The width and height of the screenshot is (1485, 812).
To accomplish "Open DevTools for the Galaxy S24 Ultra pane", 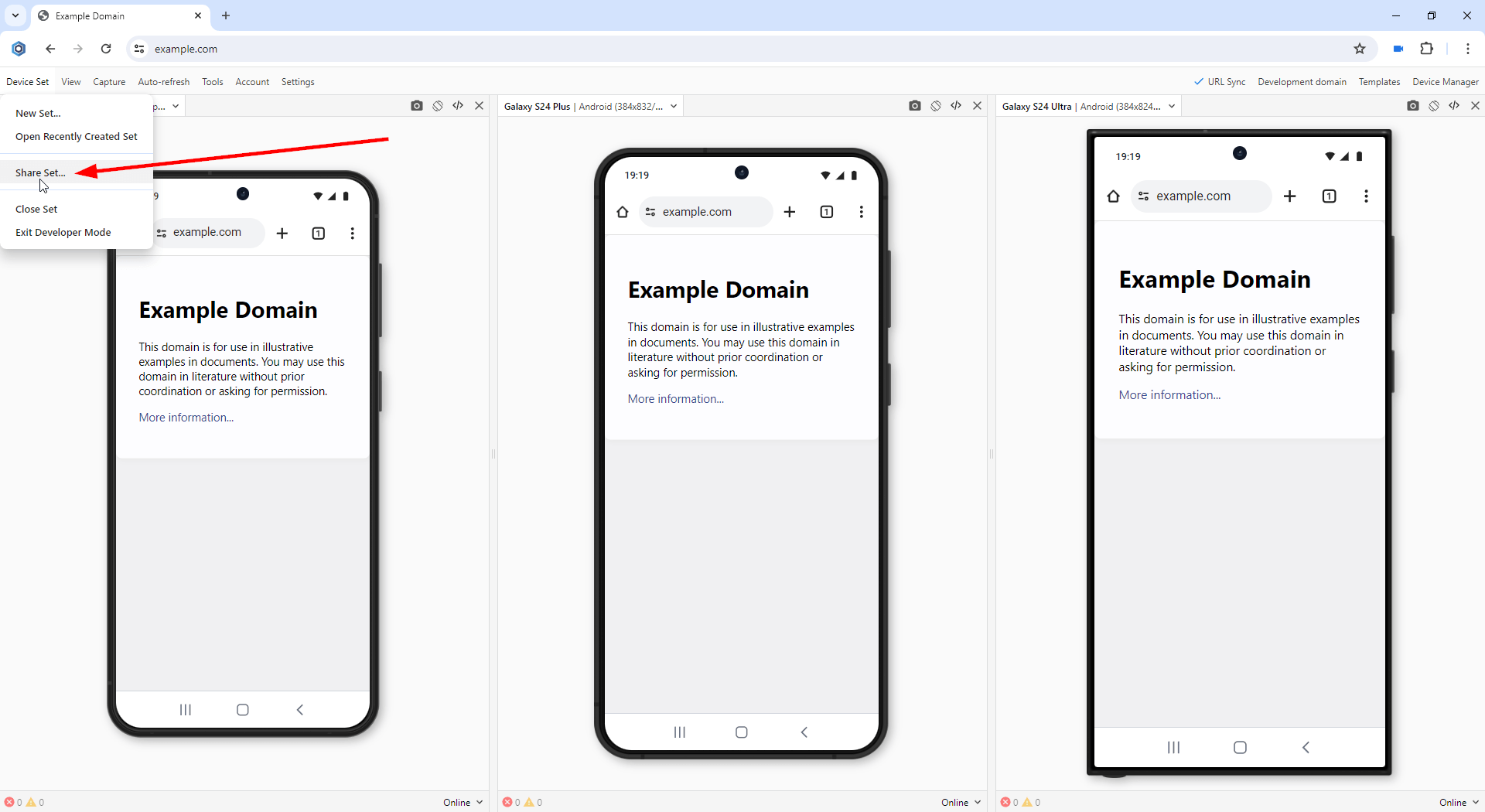I will 1455,106.
